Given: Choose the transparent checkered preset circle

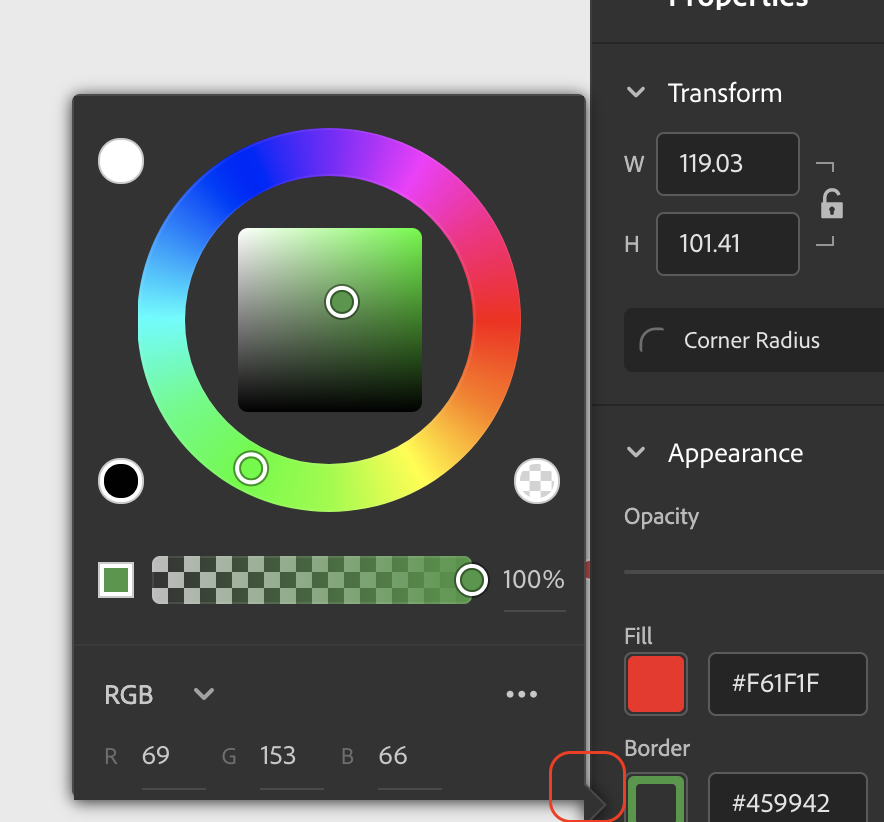Looking at the screenshot, I should pos(537,481).
